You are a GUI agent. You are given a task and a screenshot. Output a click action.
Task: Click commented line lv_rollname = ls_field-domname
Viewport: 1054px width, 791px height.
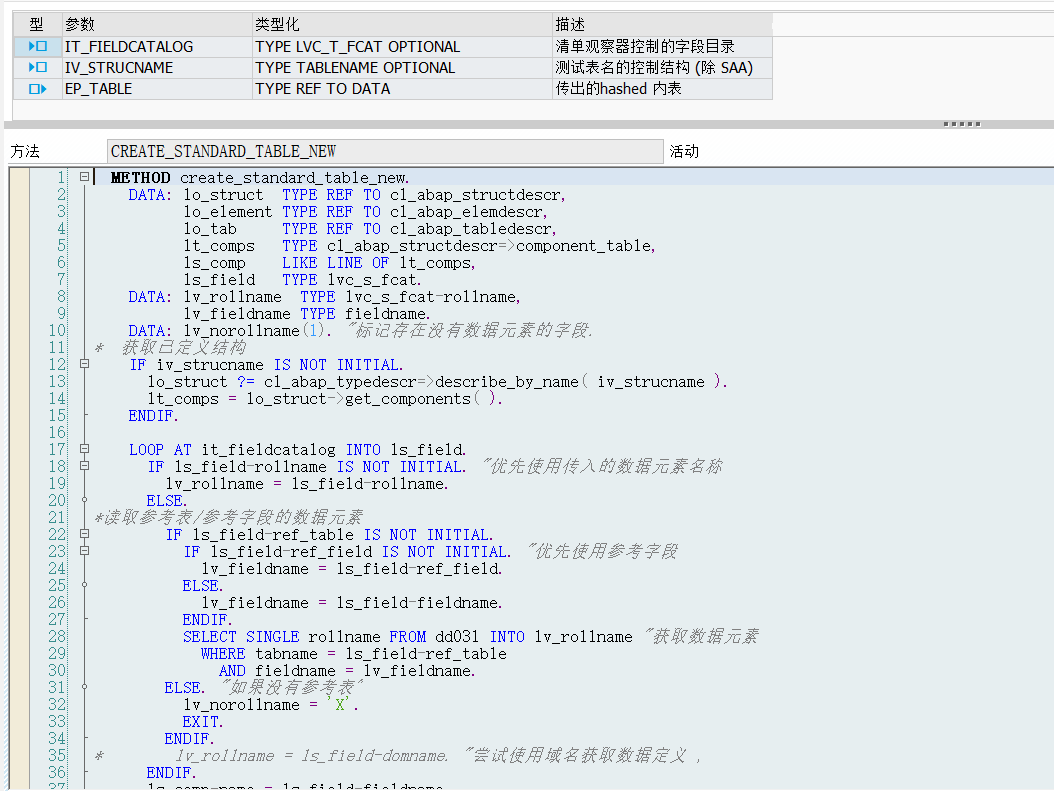tap(311, 755)
